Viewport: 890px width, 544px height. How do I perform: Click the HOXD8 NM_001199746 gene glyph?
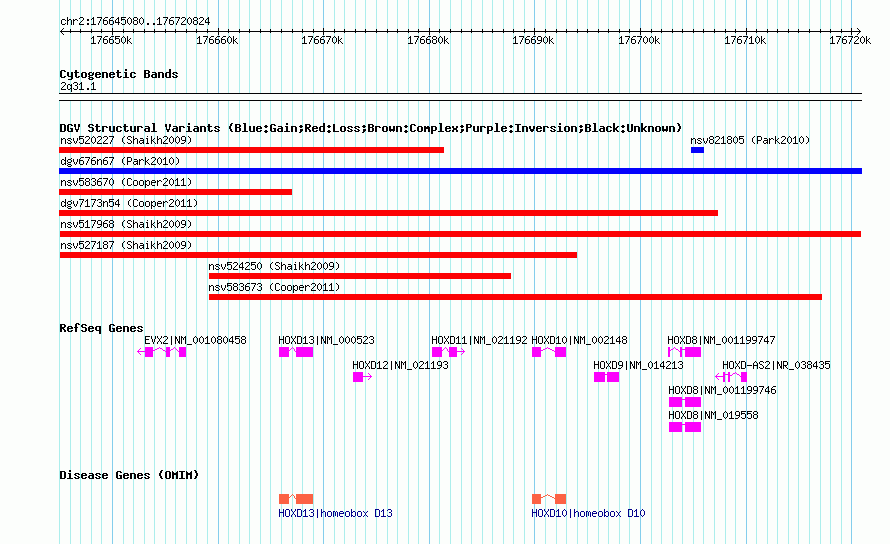[685, 402]
